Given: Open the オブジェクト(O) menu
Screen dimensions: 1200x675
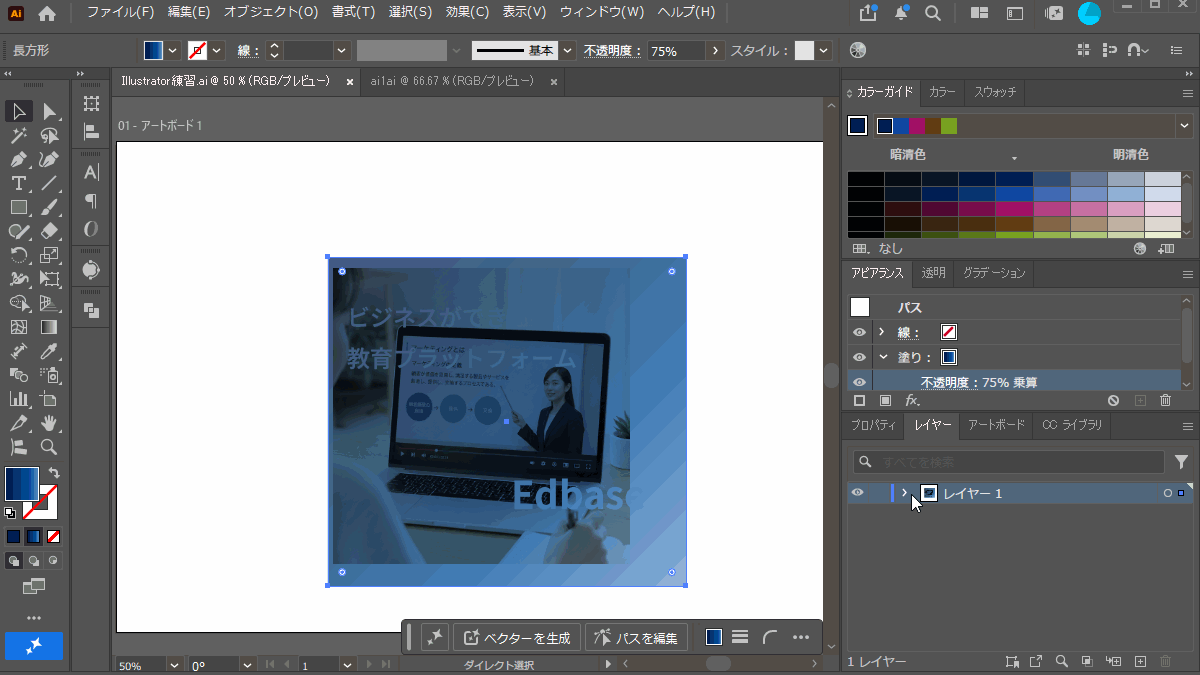Looking at the screenshot, I should 270,13.
